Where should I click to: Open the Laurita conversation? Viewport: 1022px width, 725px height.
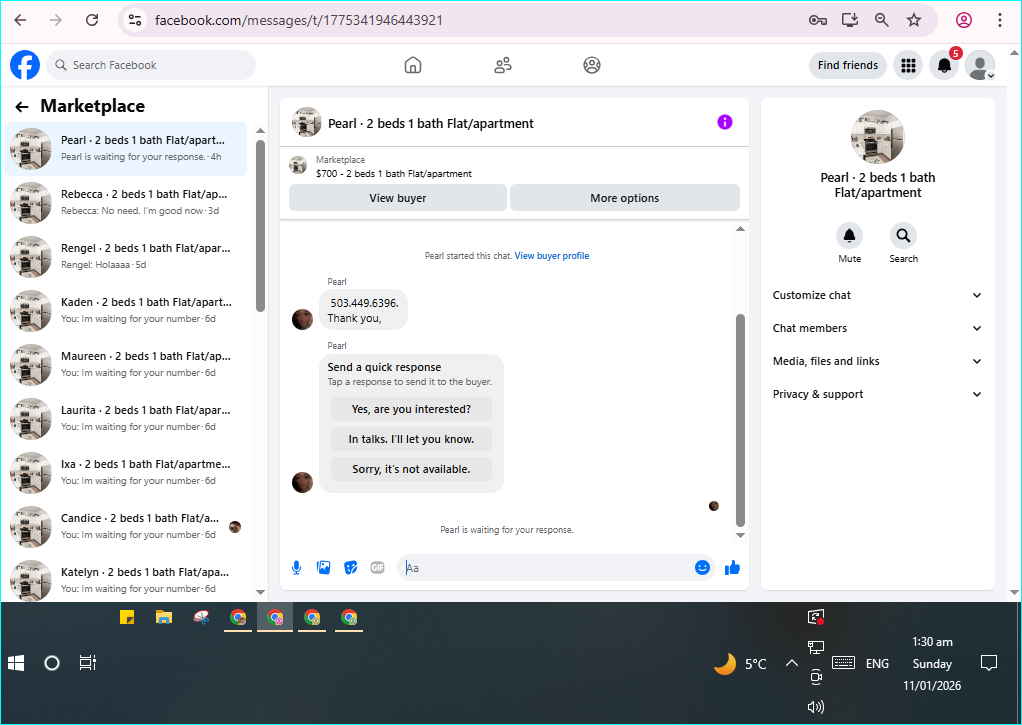click(x=126, y=419)
